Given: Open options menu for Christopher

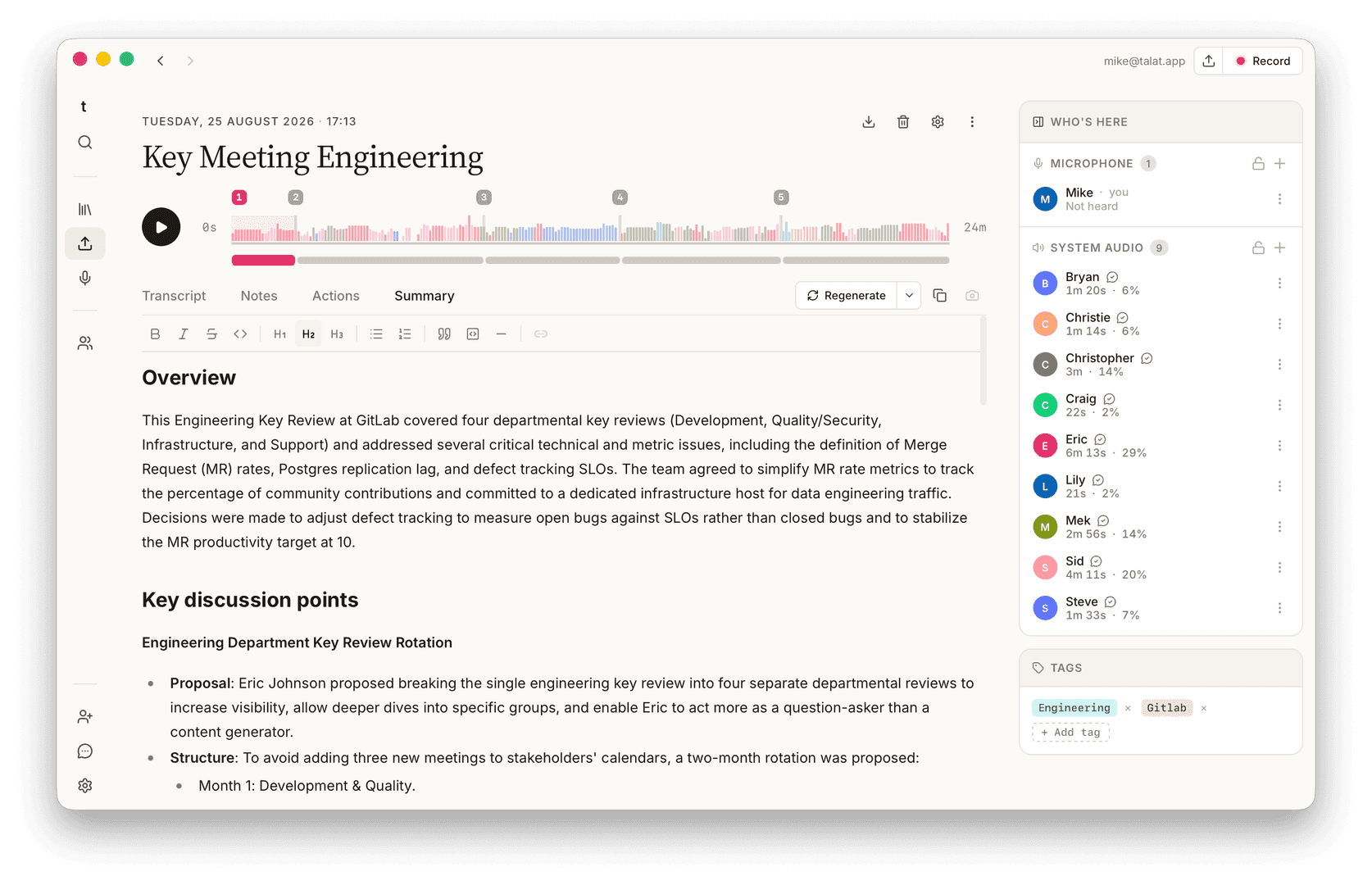Looking at the screenshot, I should [x=1279, y=365].
